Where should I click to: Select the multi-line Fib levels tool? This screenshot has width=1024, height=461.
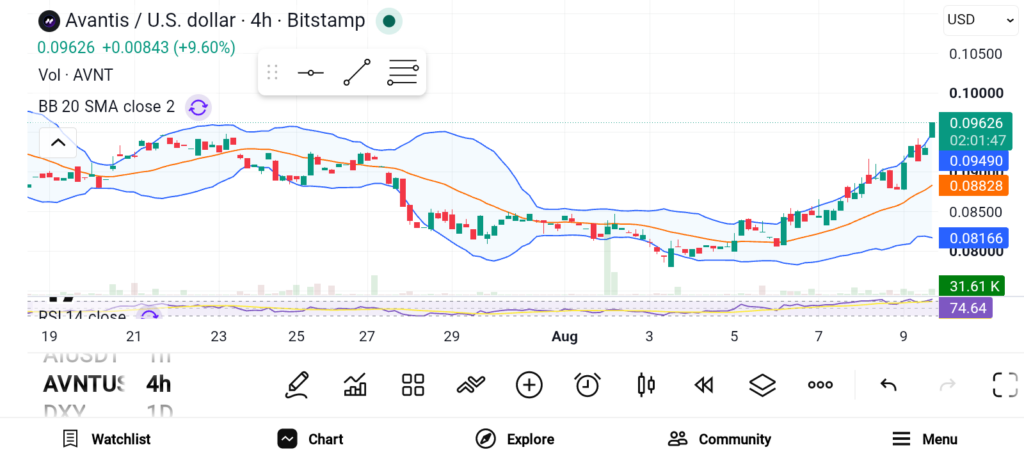tap(403, 72)
